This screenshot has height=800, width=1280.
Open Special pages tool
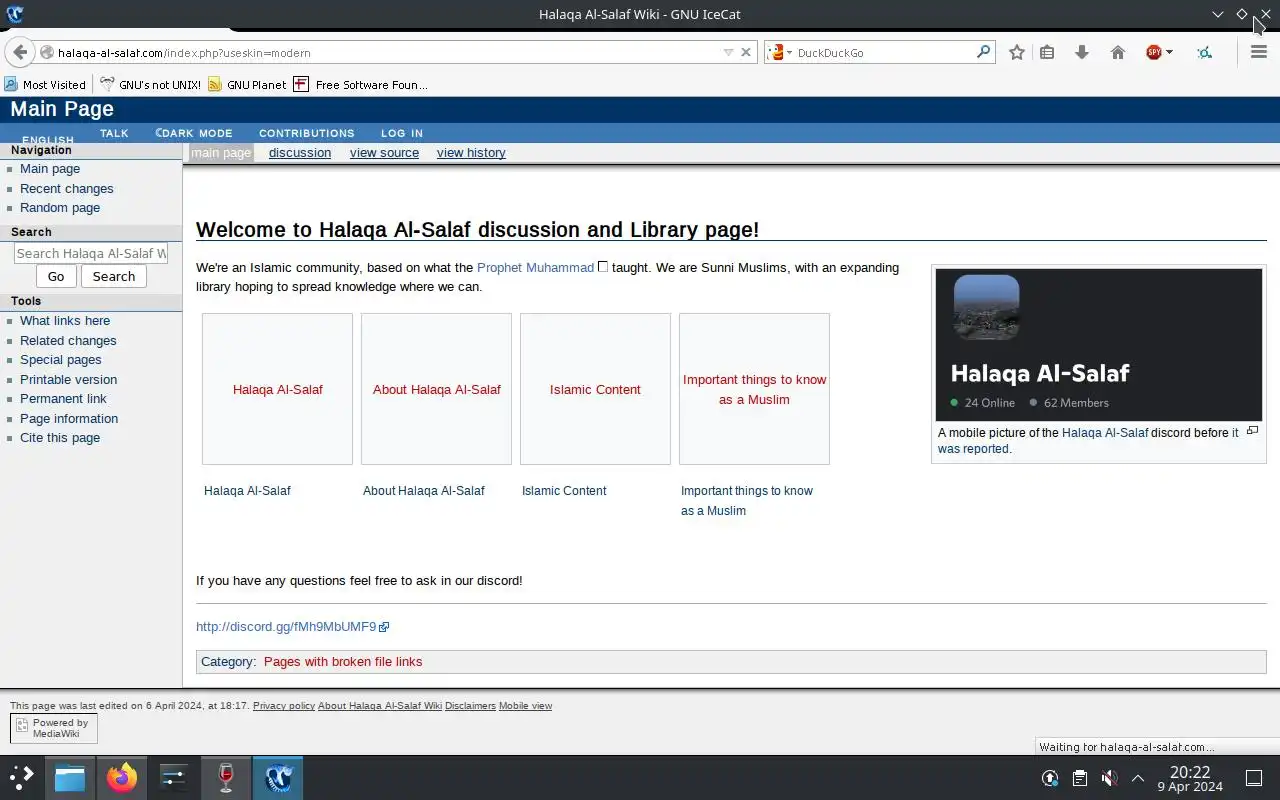pos(61,360)
